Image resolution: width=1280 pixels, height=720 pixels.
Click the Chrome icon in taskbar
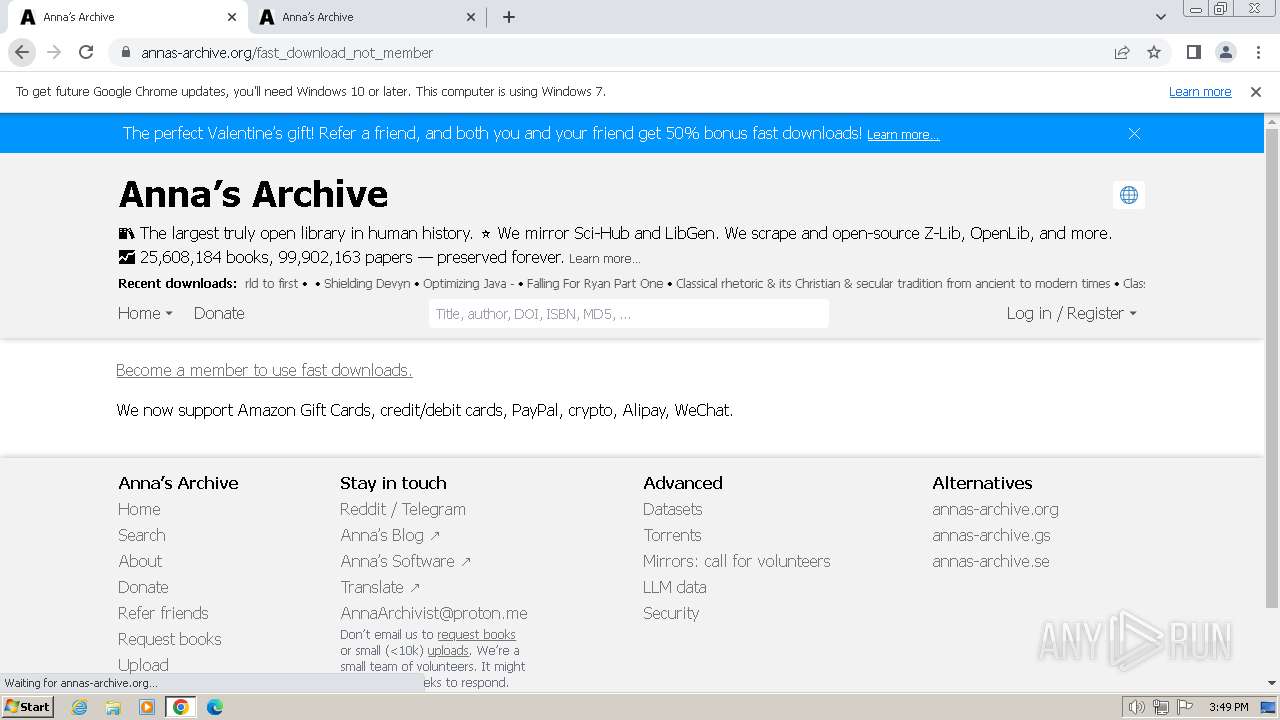[181, 707]
